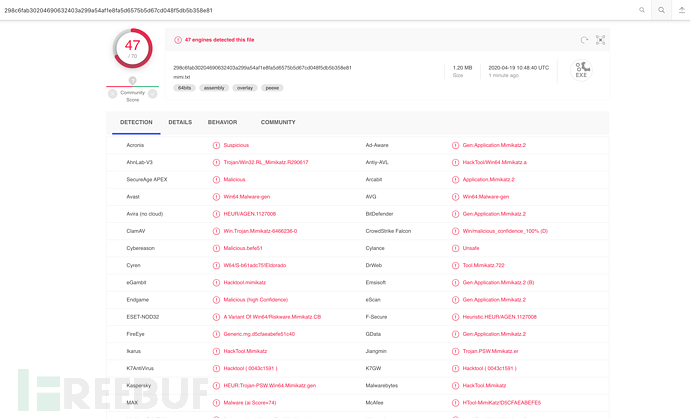This screenshot has height=418, width=690.
Task: Click the EXE file type icon
Action: point(581,70)
